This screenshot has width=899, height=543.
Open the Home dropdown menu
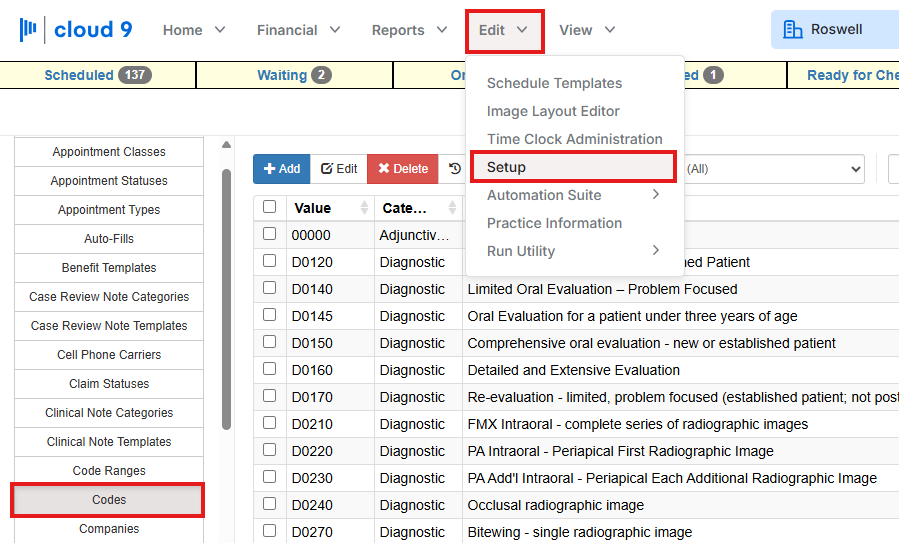pyautogui.click(x=194, y=30)
